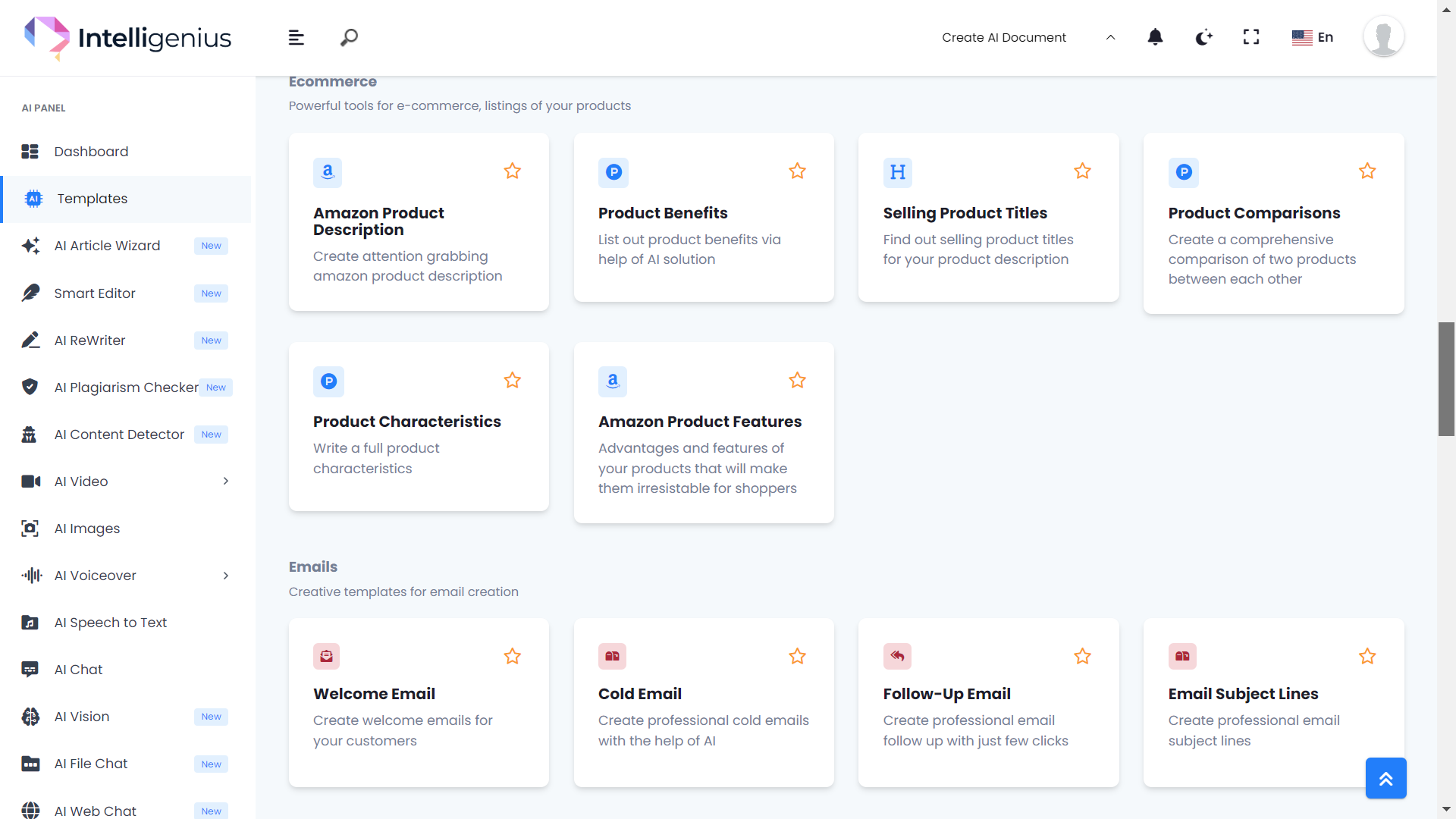
Task: Click the scroll-to-top double arrow button
Action: click(1385, 778)
